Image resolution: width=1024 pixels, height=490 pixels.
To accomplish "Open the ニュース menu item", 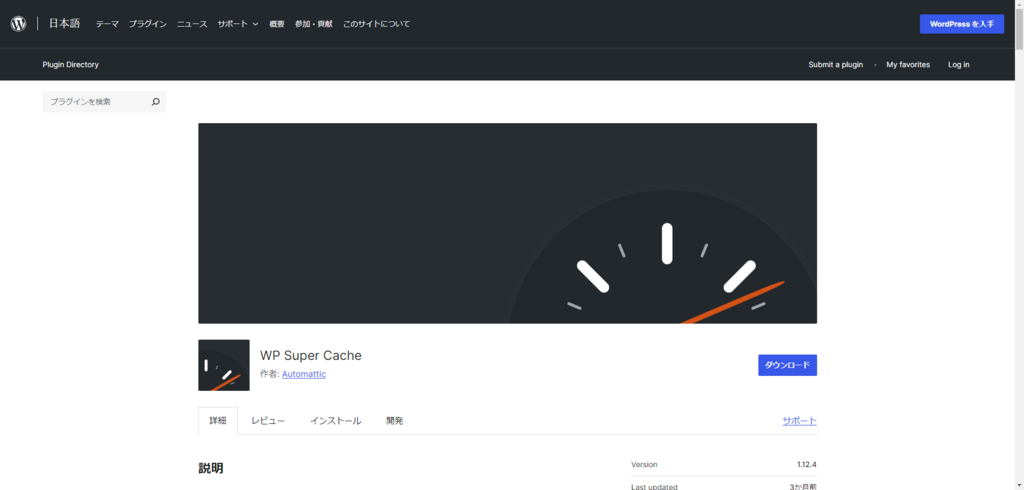I will [192, 24].
